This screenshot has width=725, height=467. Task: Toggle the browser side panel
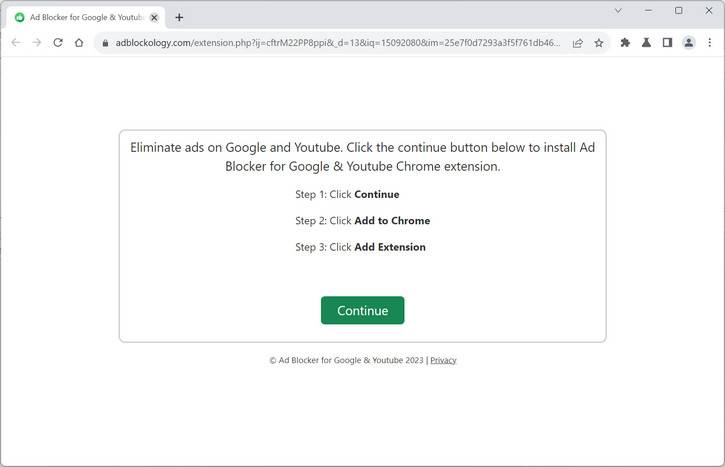tap(667, 43)
